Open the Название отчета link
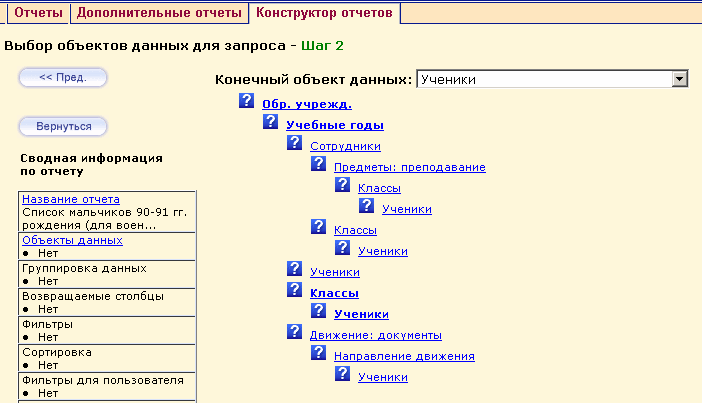Image resolution: width=702 pixels, height=403 pixels. (71, 199)
